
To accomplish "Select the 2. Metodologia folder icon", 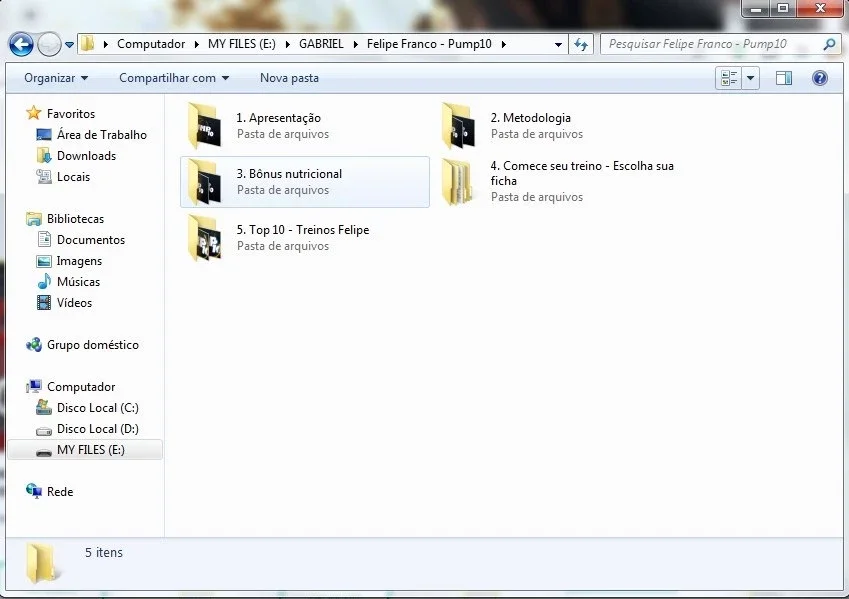I will (459, 126).
